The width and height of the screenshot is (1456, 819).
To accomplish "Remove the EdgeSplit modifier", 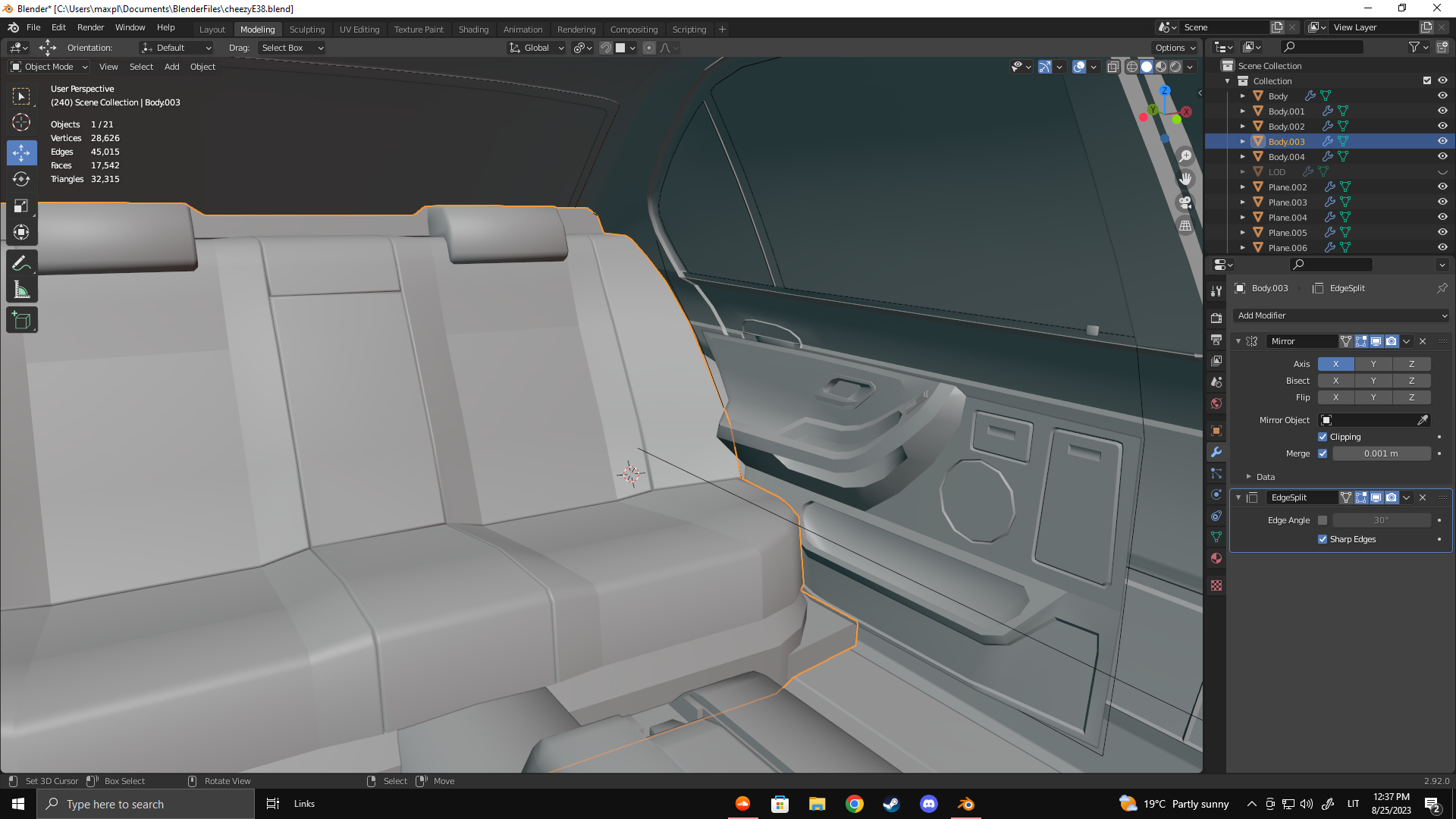I will 1423,497.
